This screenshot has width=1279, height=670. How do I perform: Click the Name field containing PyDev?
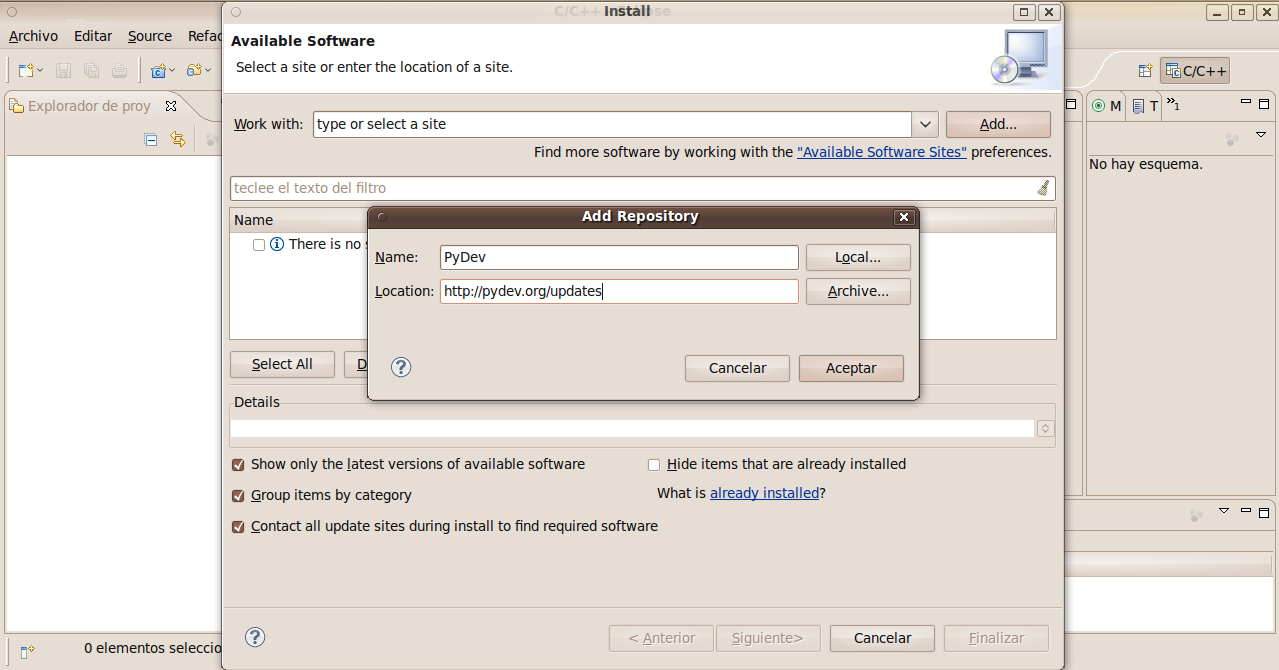click(x=619, y=257)
